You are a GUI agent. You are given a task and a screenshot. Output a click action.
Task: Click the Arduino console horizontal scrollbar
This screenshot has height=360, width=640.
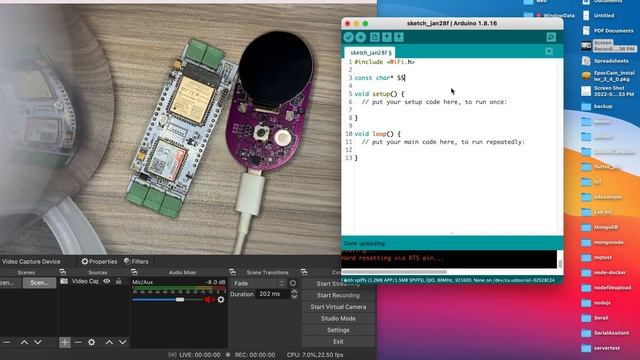394,272
